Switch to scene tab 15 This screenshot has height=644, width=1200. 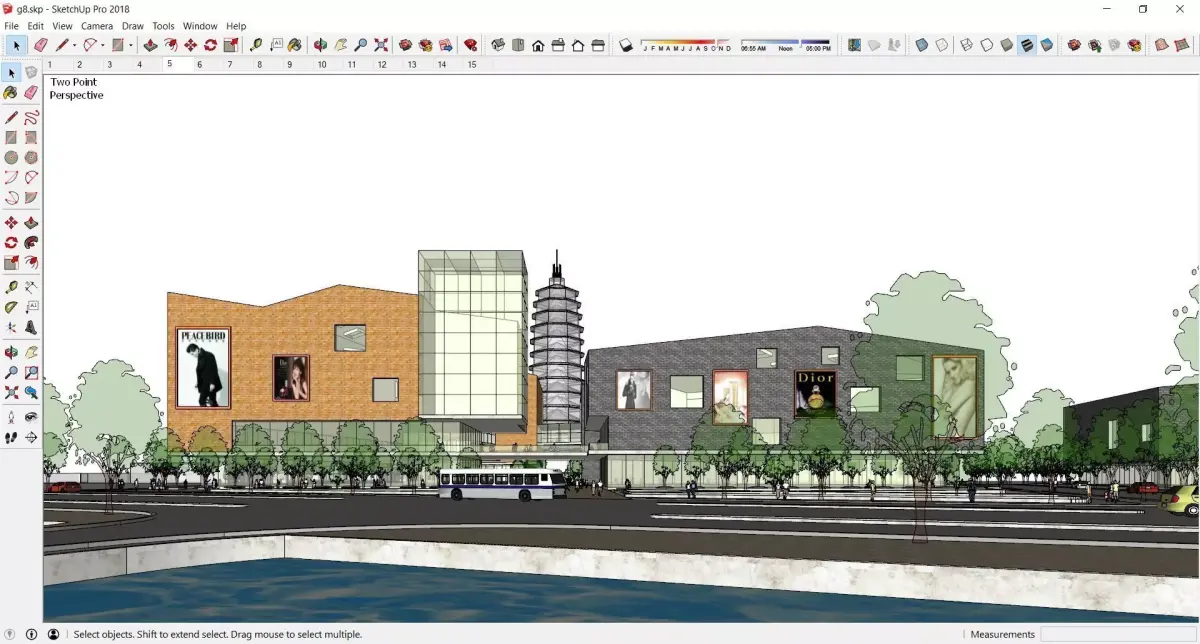[472, 64]
